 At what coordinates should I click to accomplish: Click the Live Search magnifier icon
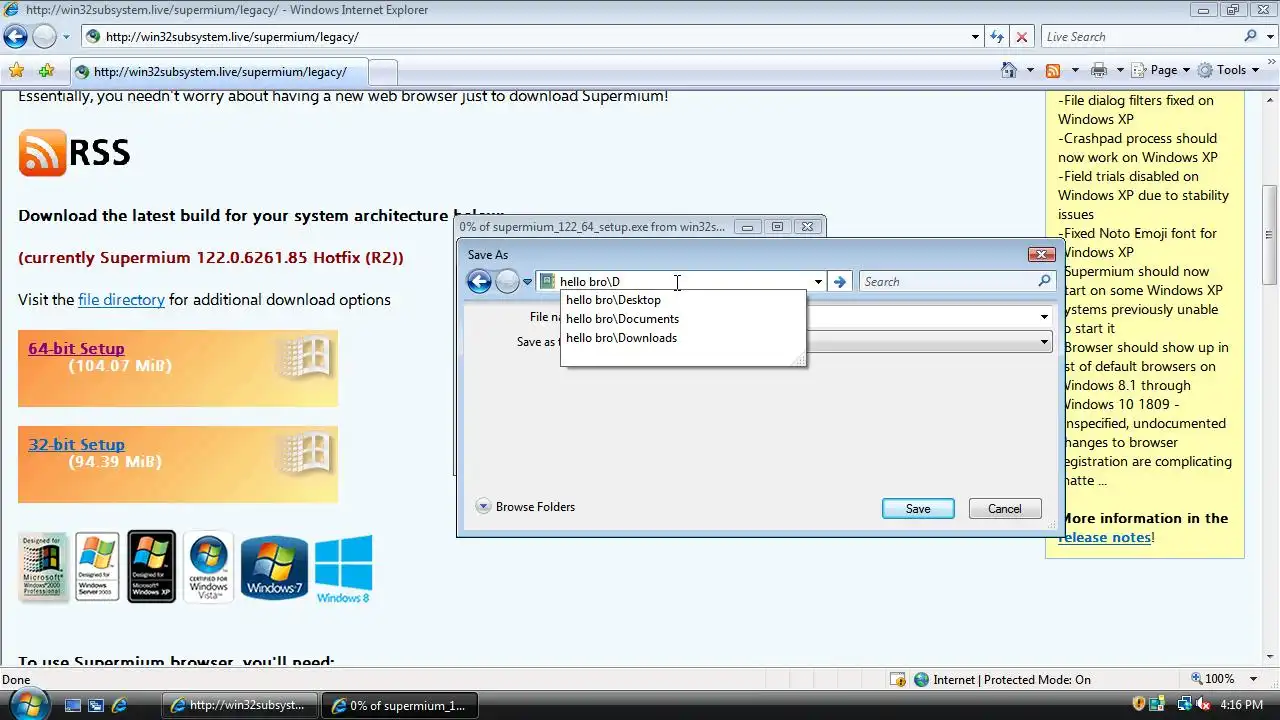[1250, 37]
